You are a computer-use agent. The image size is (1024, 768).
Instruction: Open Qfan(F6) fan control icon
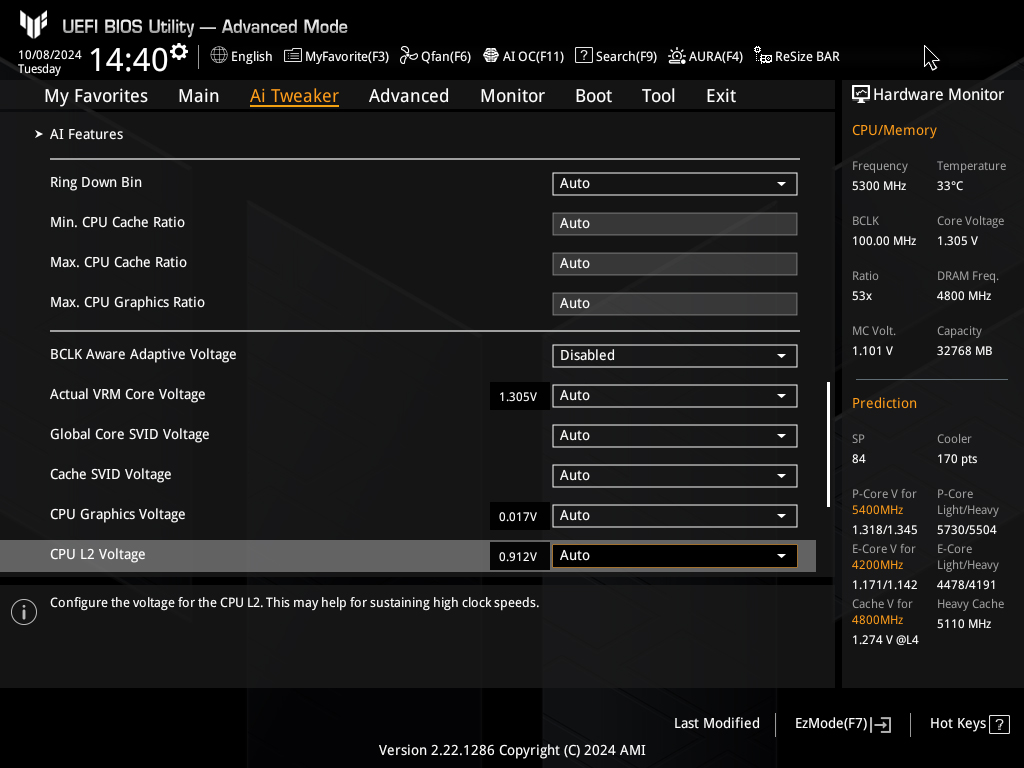[x=409, y=56]
